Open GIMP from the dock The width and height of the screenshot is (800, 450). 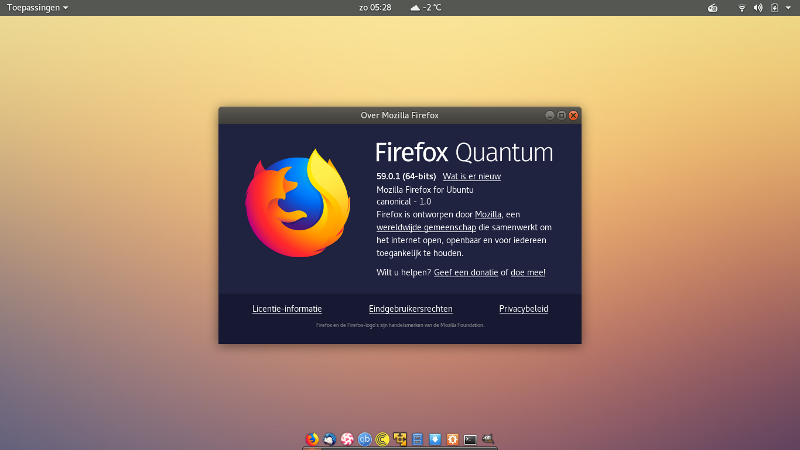[488, 439]
